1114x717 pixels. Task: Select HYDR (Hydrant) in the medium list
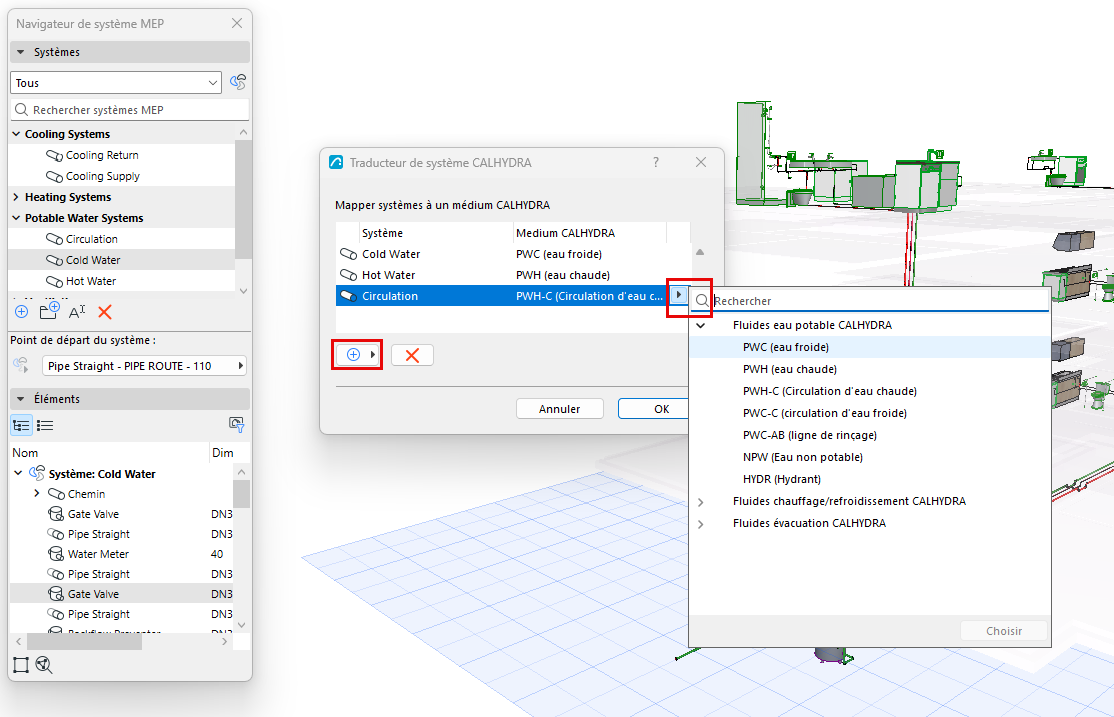782,479
